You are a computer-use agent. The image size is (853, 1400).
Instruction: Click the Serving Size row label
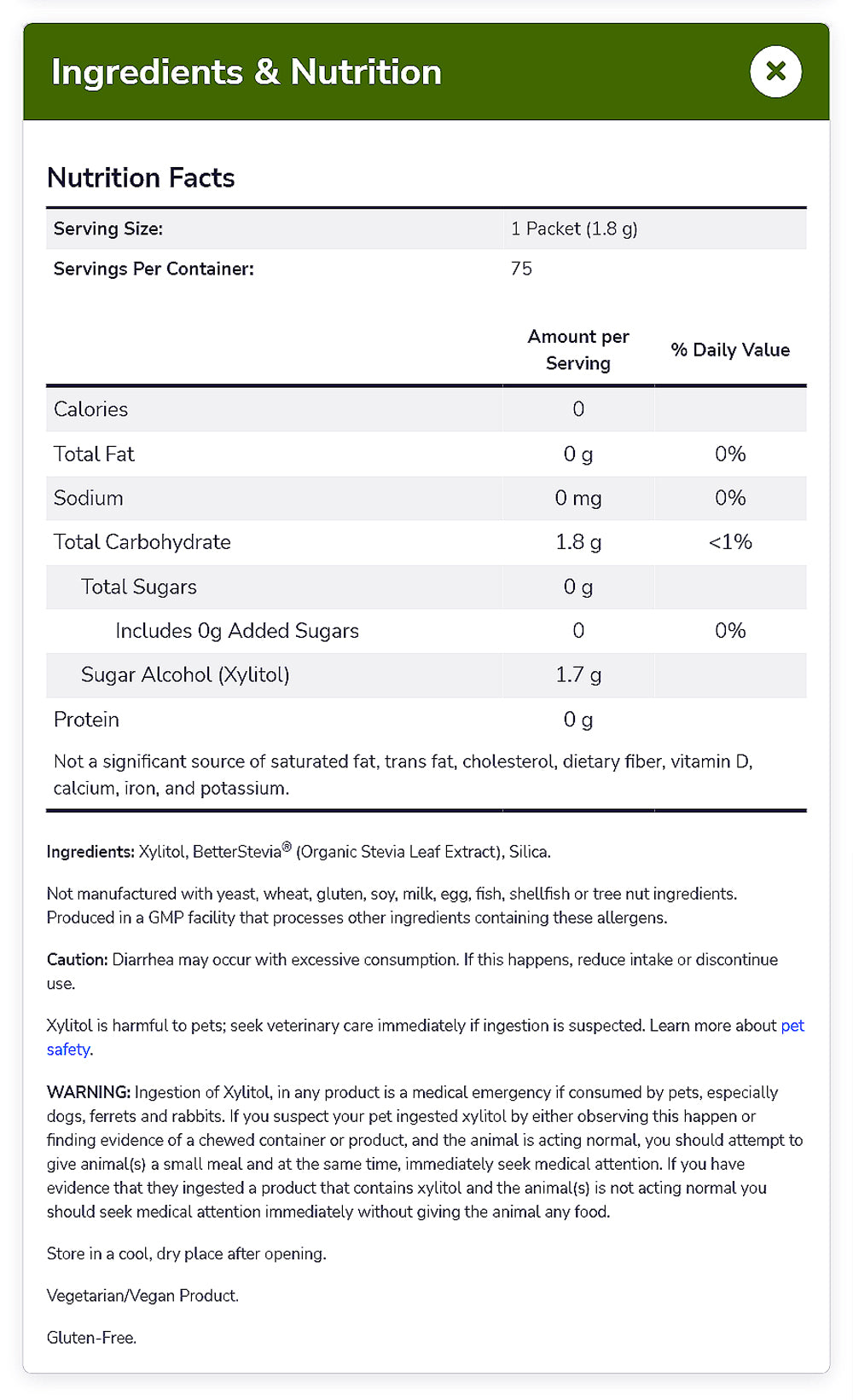[108, 229]
